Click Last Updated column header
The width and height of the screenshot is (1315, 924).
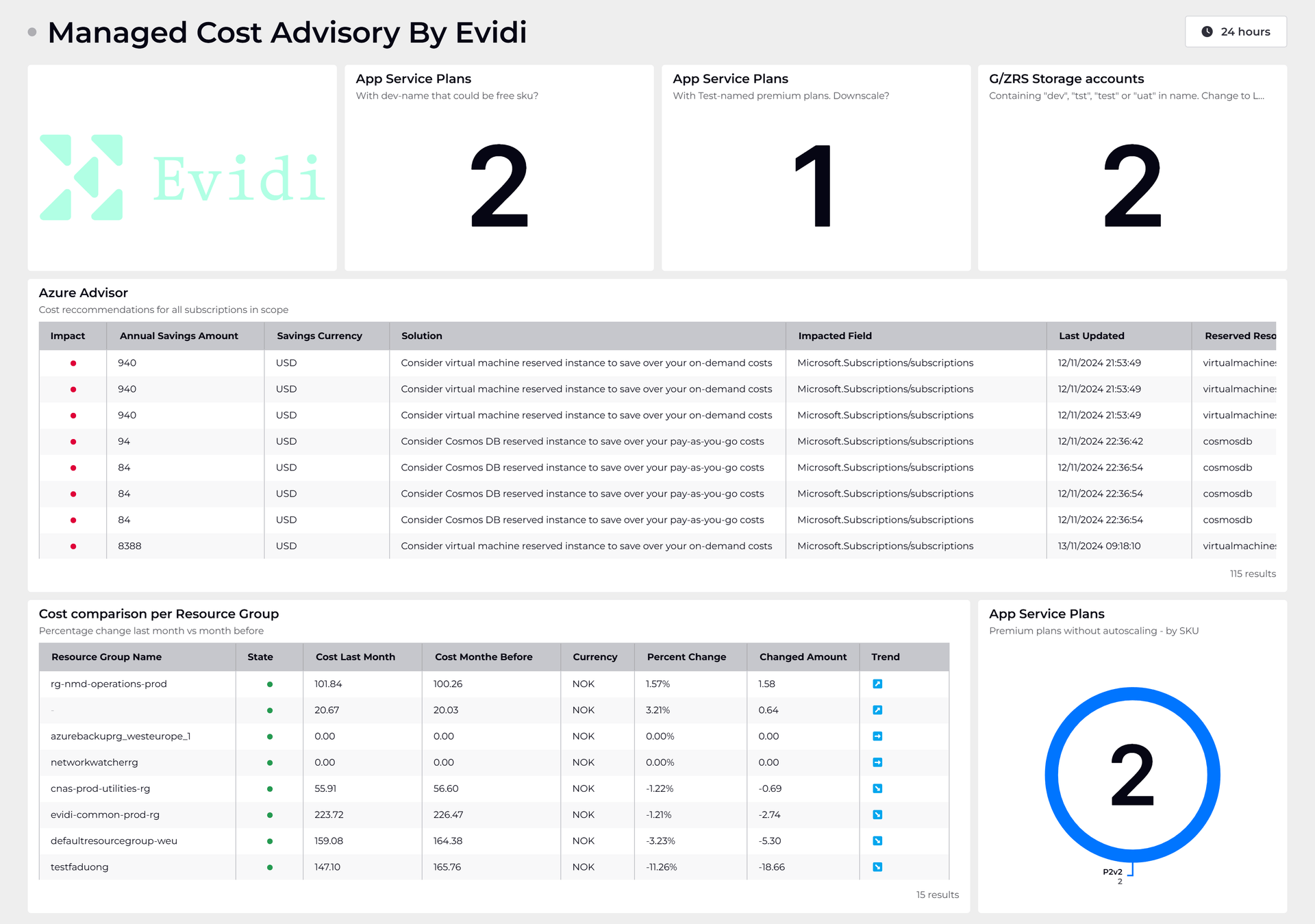(x=1091, y=336)
